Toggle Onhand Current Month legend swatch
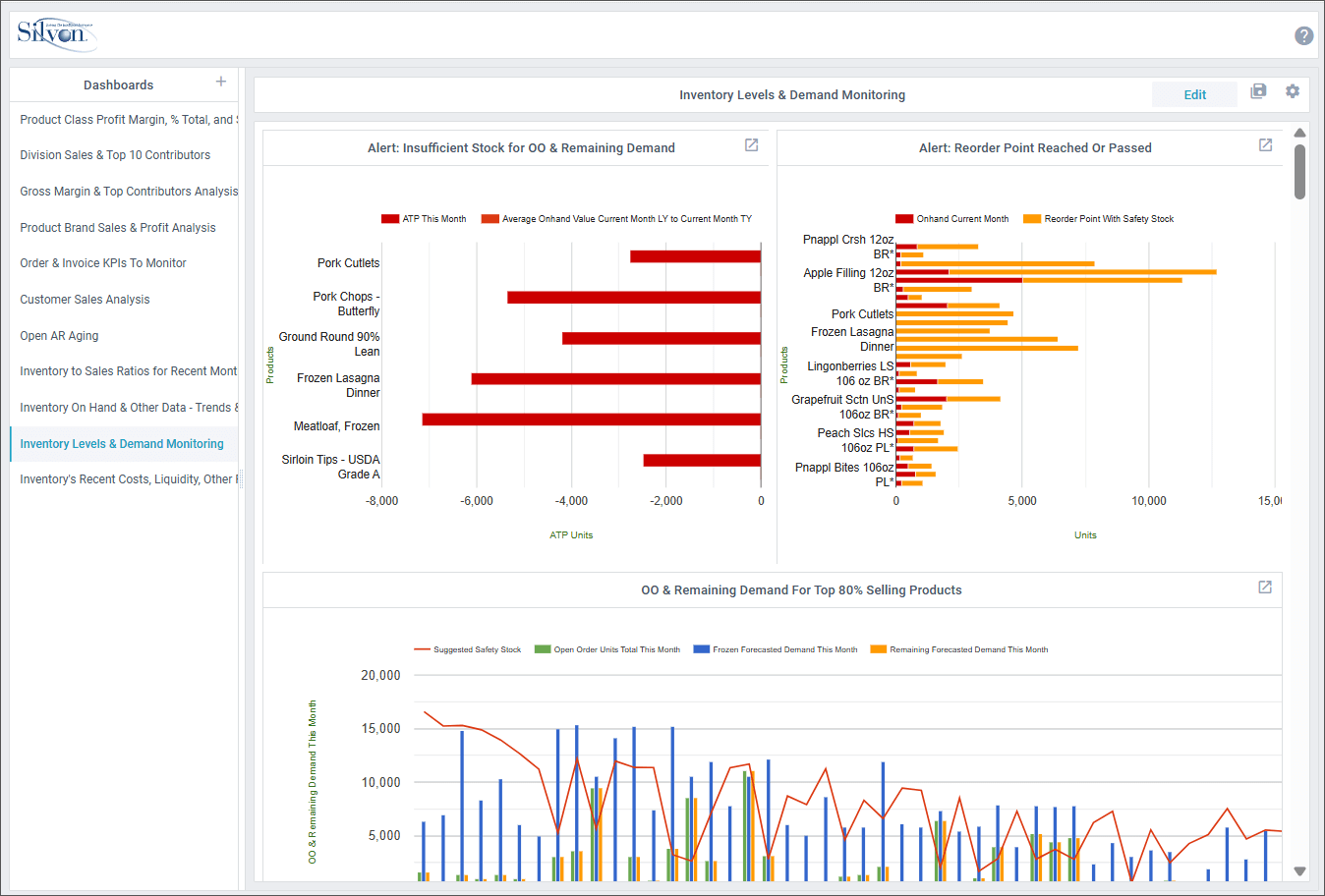The width and height of the screenshot is (1325, 896). point(904,219)
